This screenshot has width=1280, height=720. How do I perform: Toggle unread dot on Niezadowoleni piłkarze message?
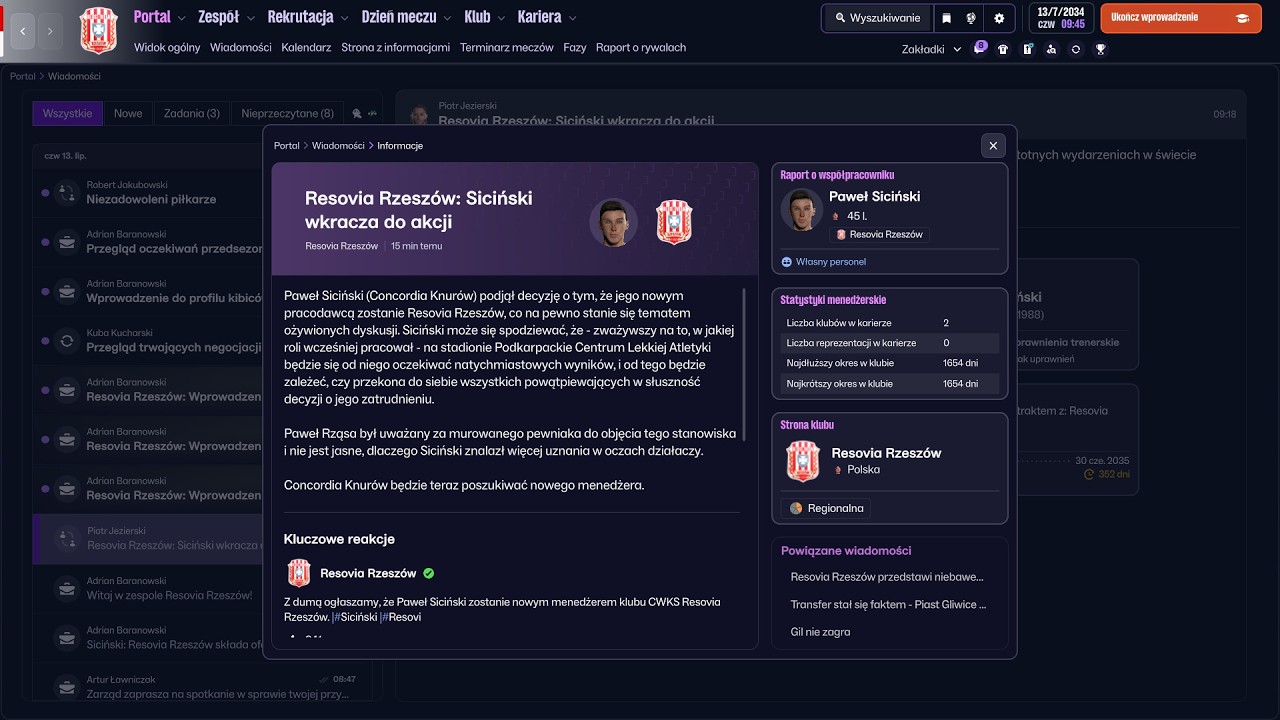click(x=45, y=192)
